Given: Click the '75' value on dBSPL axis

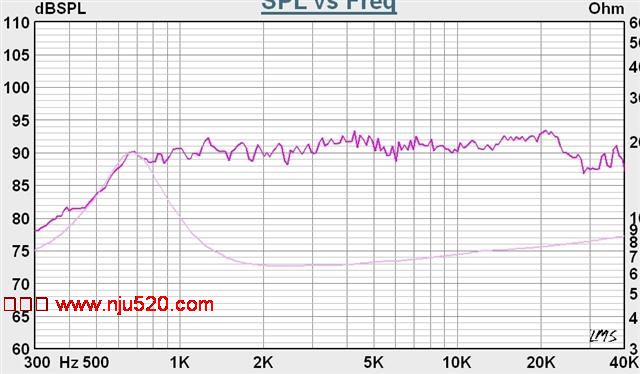Looking at the screenshot, I should click(x=21, y=251).
